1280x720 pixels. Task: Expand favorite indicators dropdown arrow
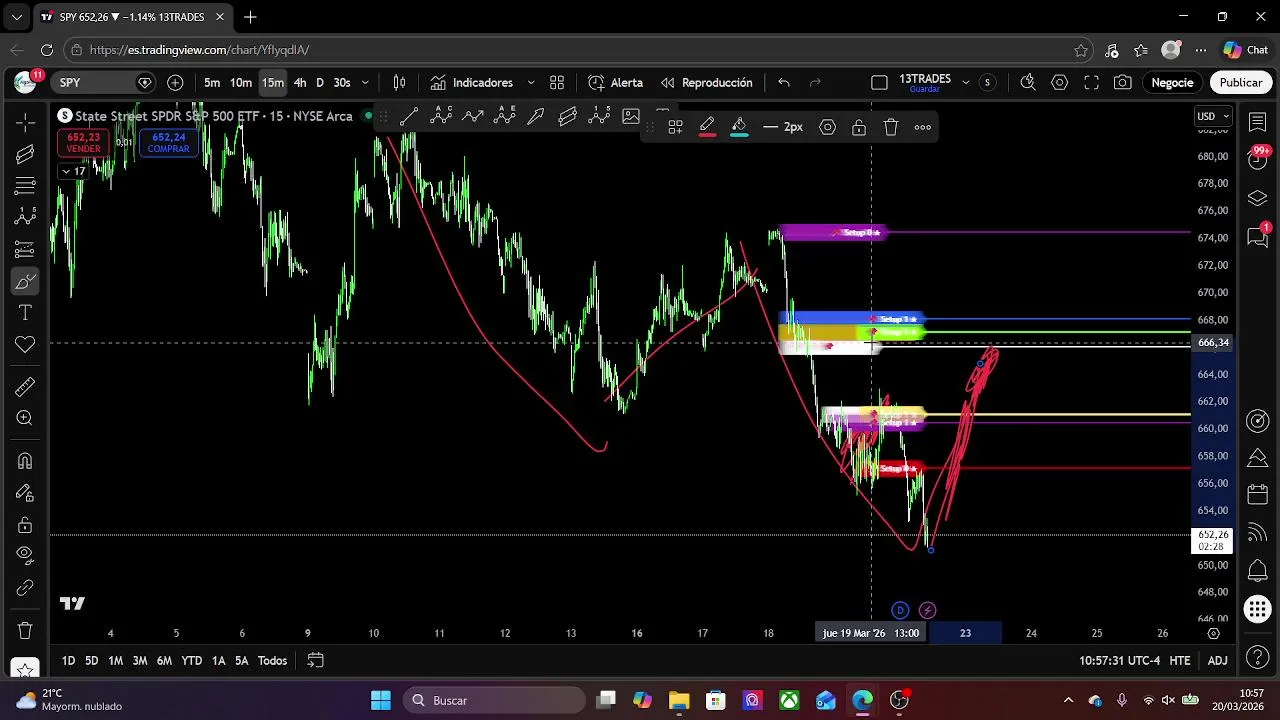coord(531,83)
